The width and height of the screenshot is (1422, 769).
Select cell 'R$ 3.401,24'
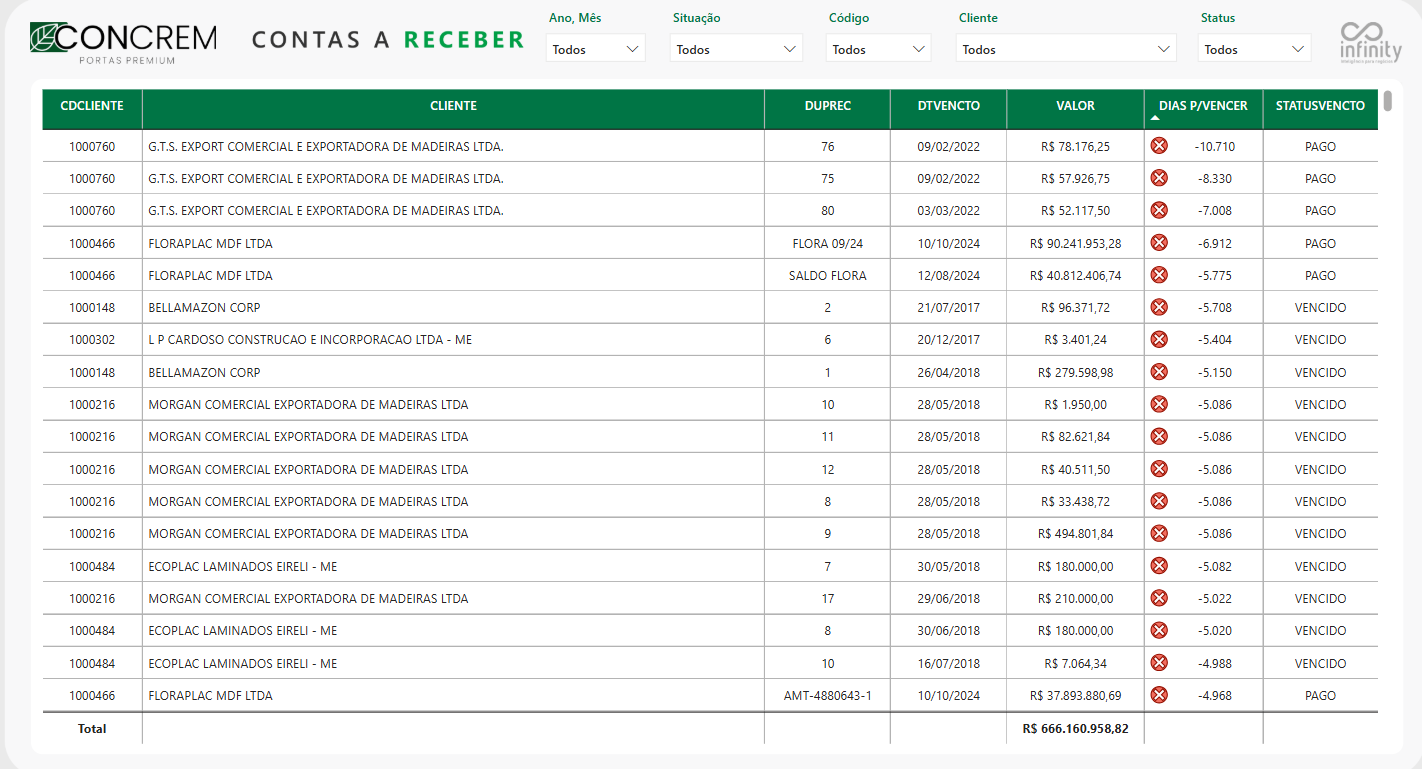(1075, 339)
